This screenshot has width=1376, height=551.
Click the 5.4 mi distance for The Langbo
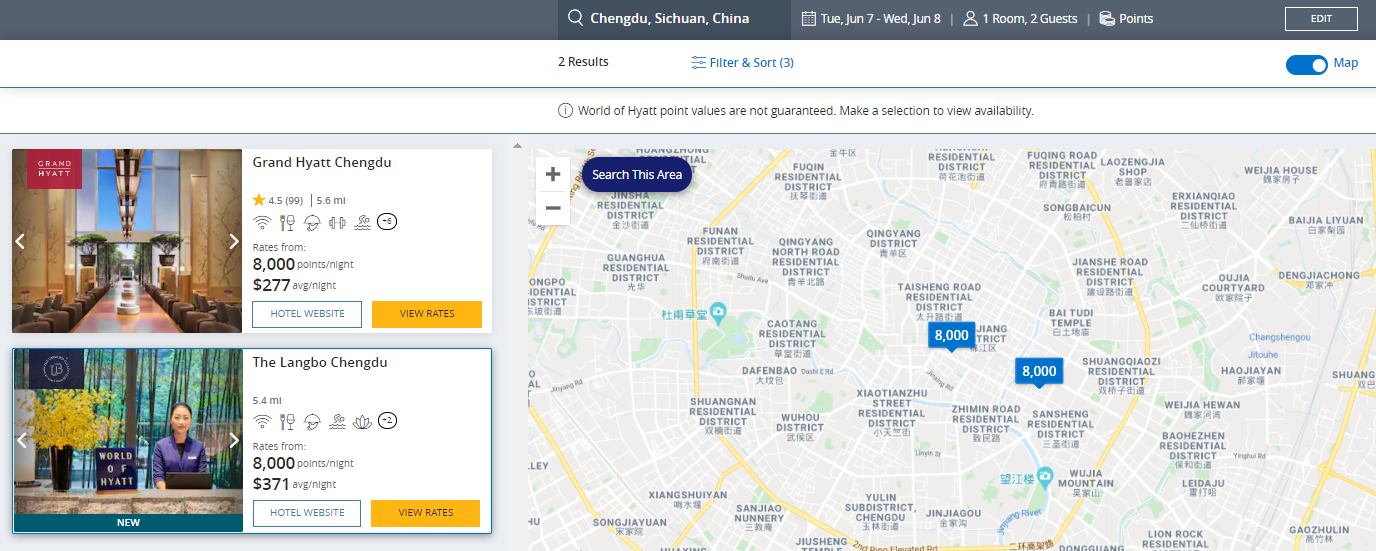[x=267, y=400]
